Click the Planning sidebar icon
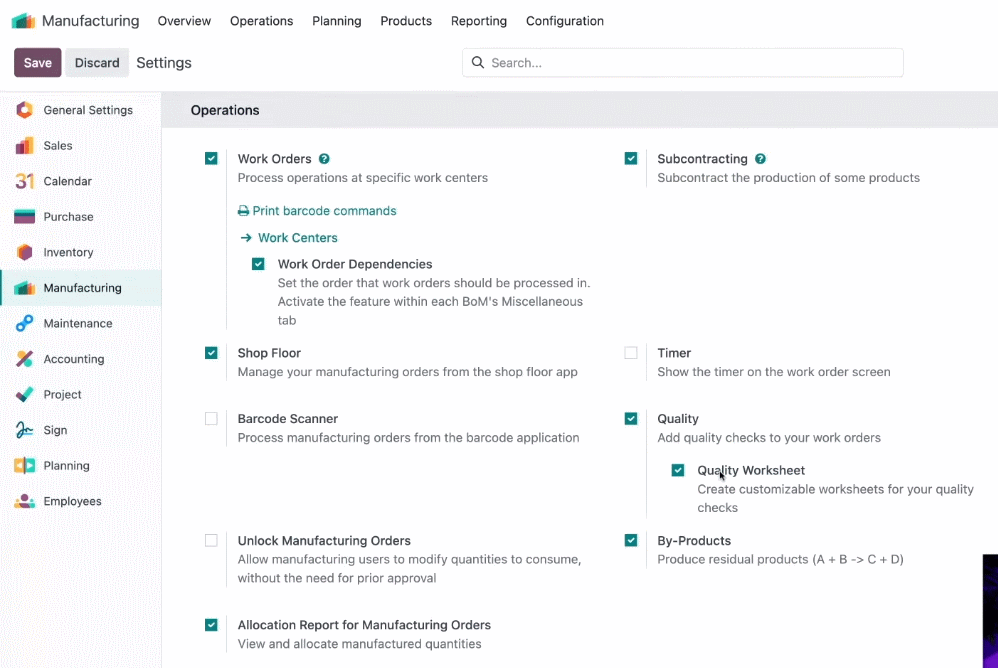Image resolution: width=998 pixels, height=668 pixels. point(24,466)
